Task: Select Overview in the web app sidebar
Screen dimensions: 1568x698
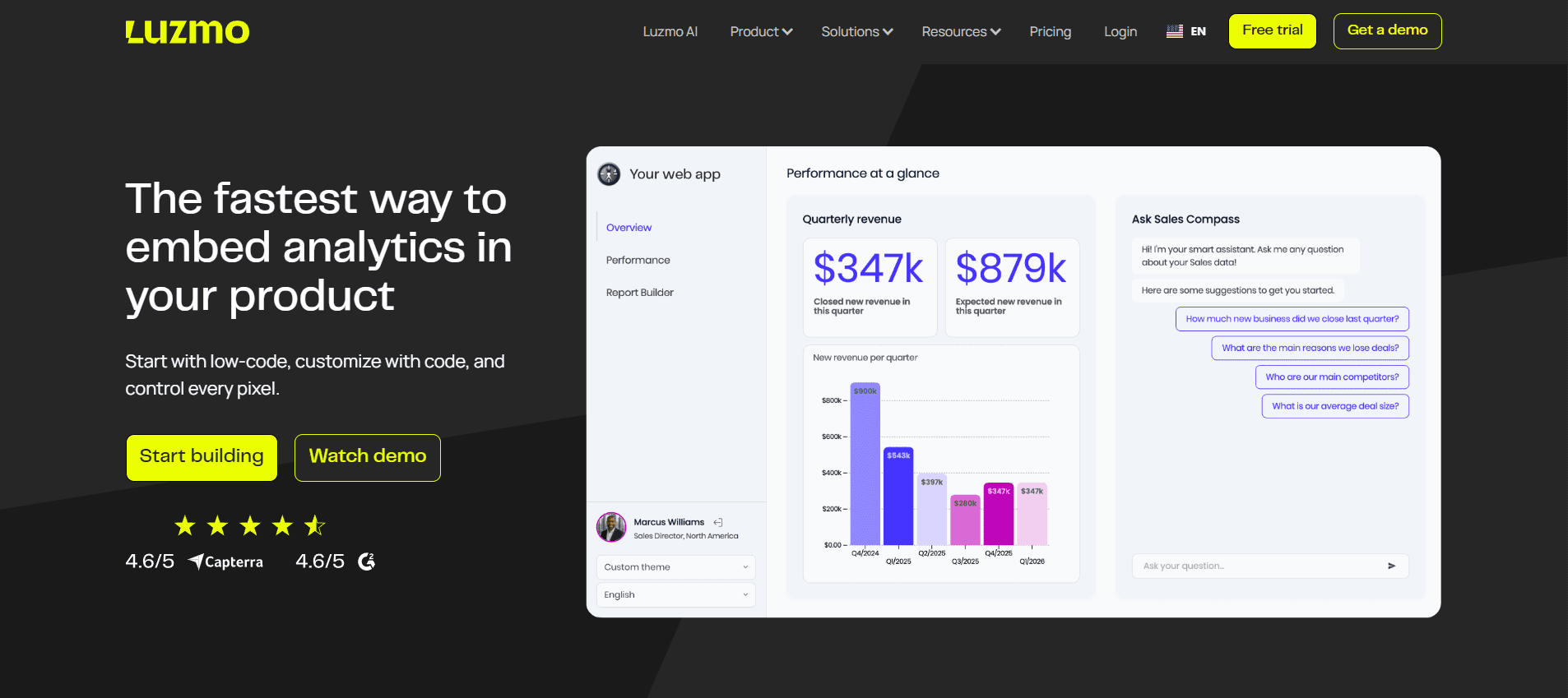Action: click(x=629, y=228)
